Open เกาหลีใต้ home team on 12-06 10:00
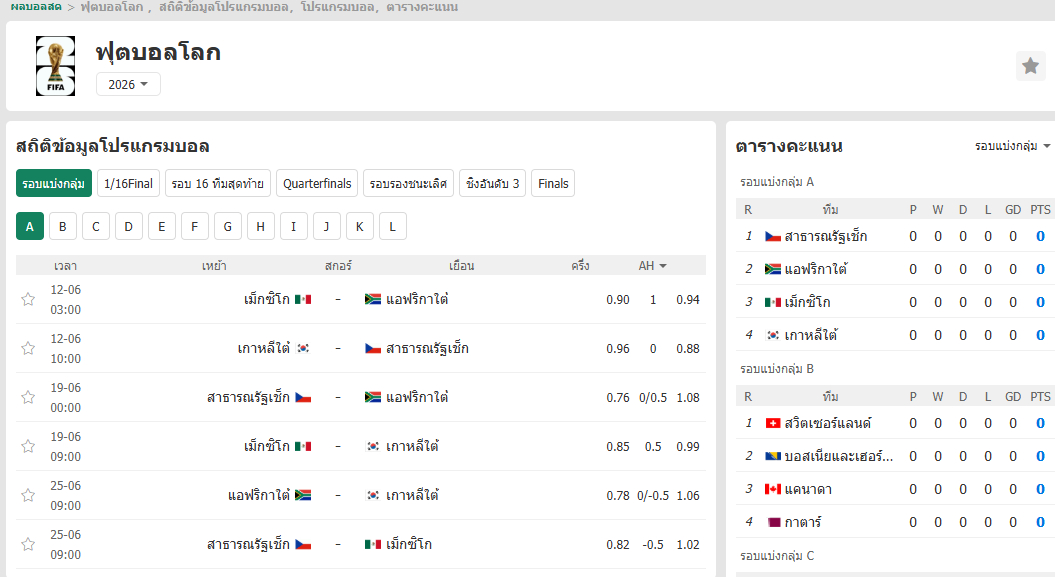 pyautogui.click(x=263, y=348)
